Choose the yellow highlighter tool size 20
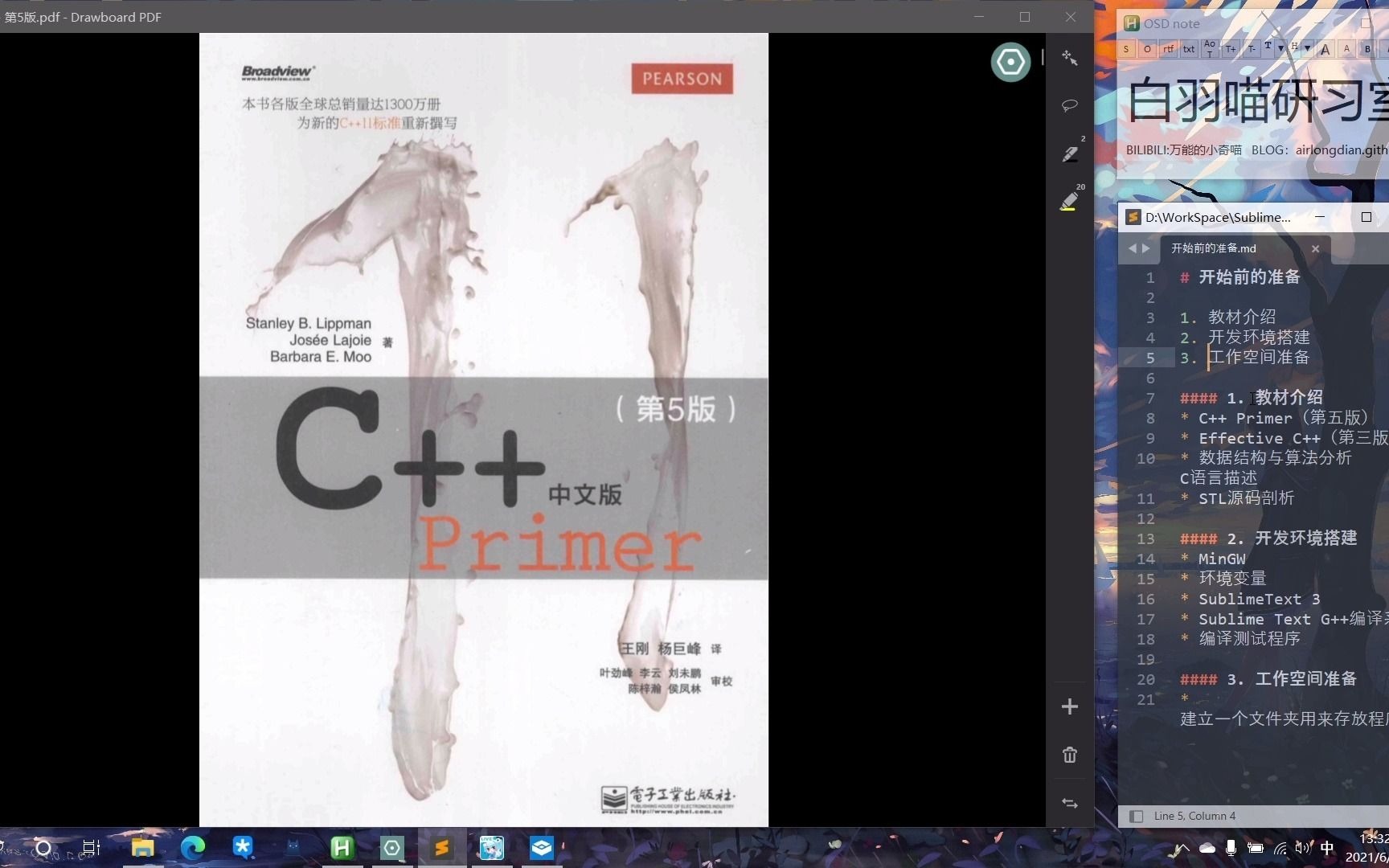The image size is (1389, 868). tap(1070, 200)
